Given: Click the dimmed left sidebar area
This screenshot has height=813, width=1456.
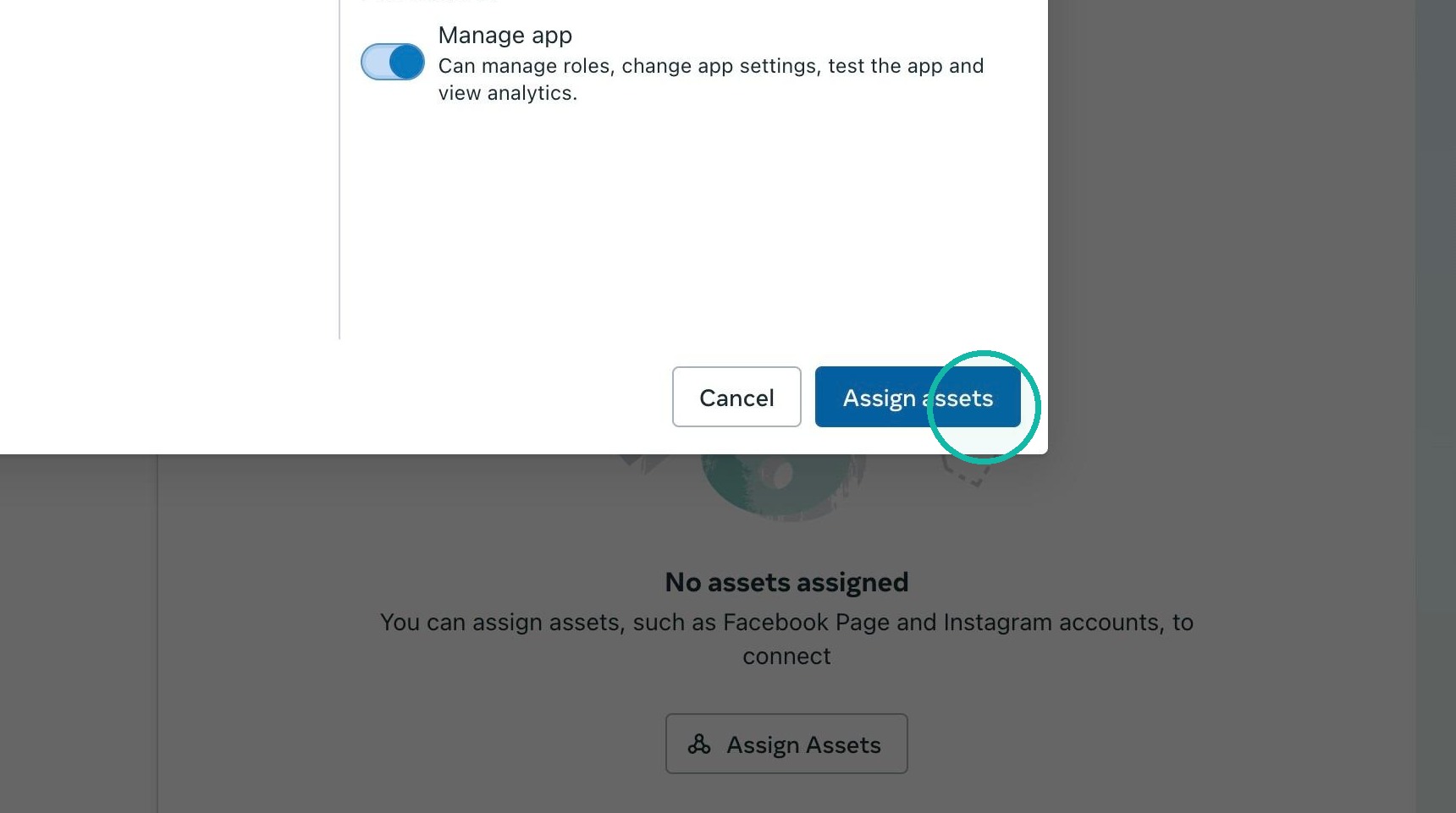Looking at the screenshot, I should click(x=78, y=634).
